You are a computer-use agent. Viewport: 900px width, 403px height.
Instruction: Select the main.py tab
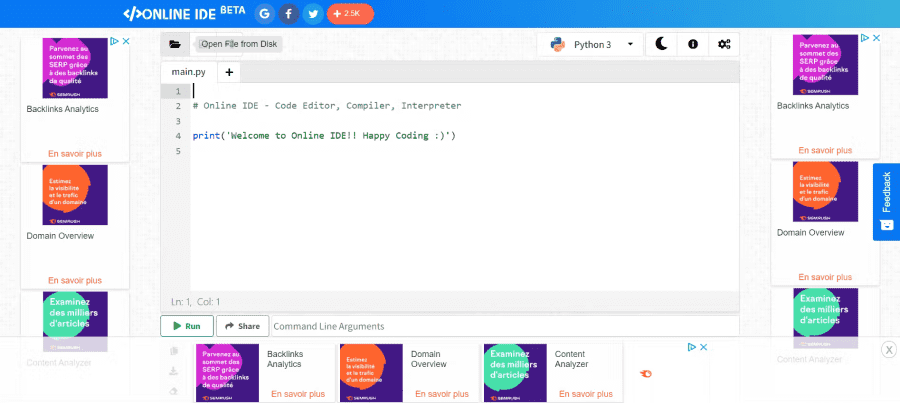189,72
